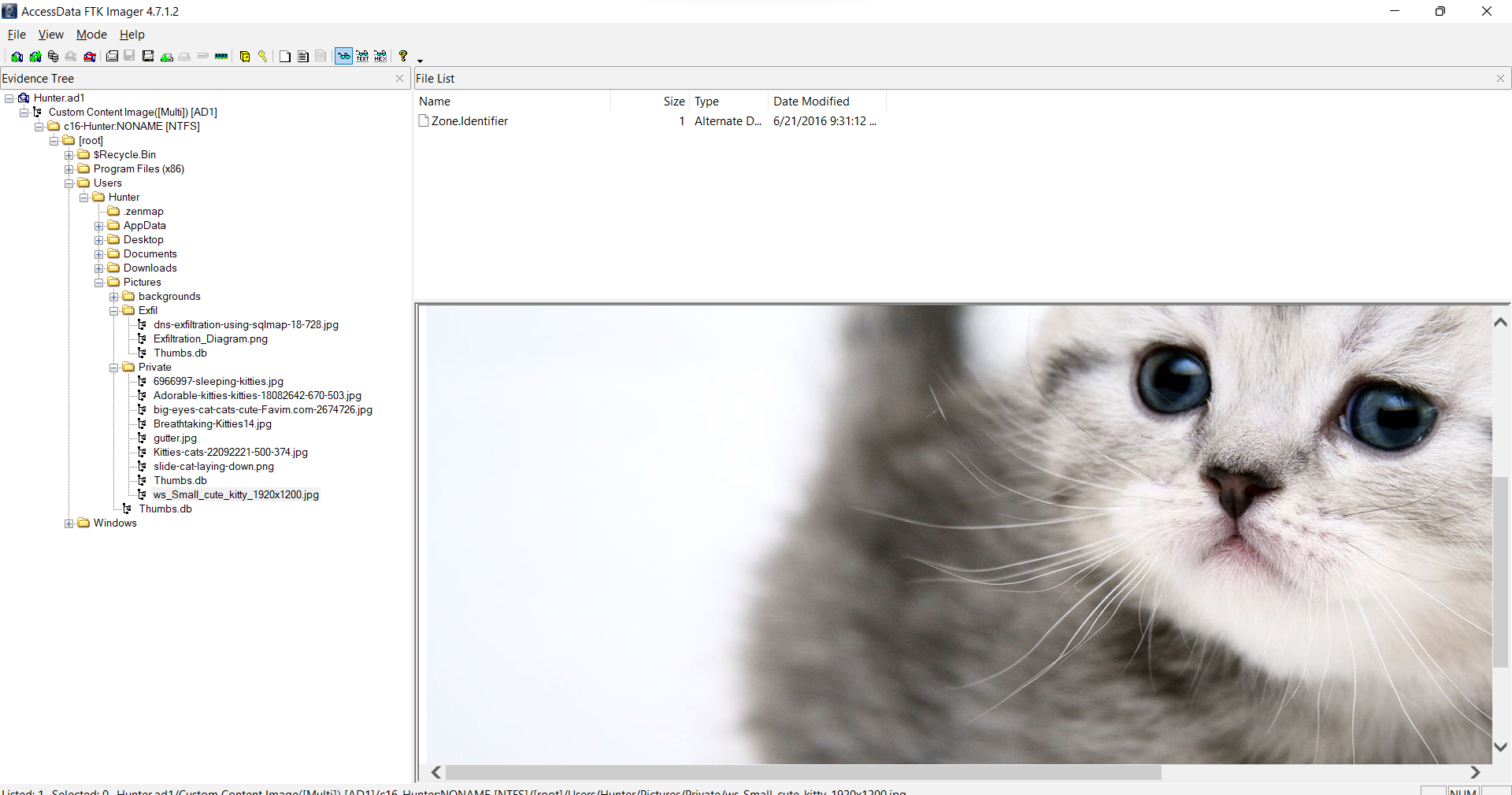Expand the Program Files (x86) folder
This screenshot has height=795, width=1512.
(69, 169)
